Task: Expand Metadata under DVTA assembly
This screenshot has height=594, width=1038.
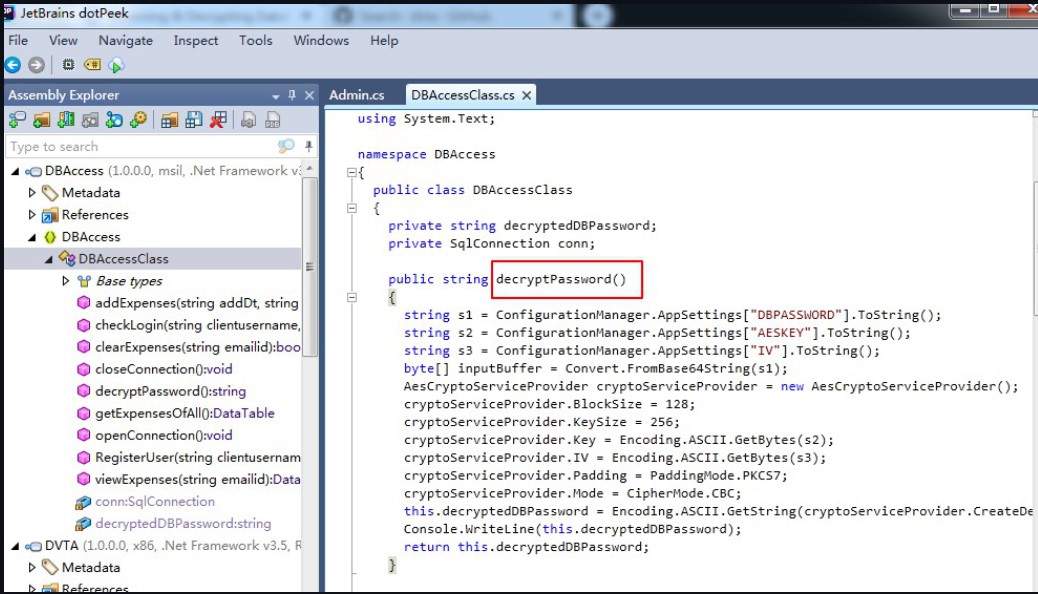Action: tap(32, 568)
